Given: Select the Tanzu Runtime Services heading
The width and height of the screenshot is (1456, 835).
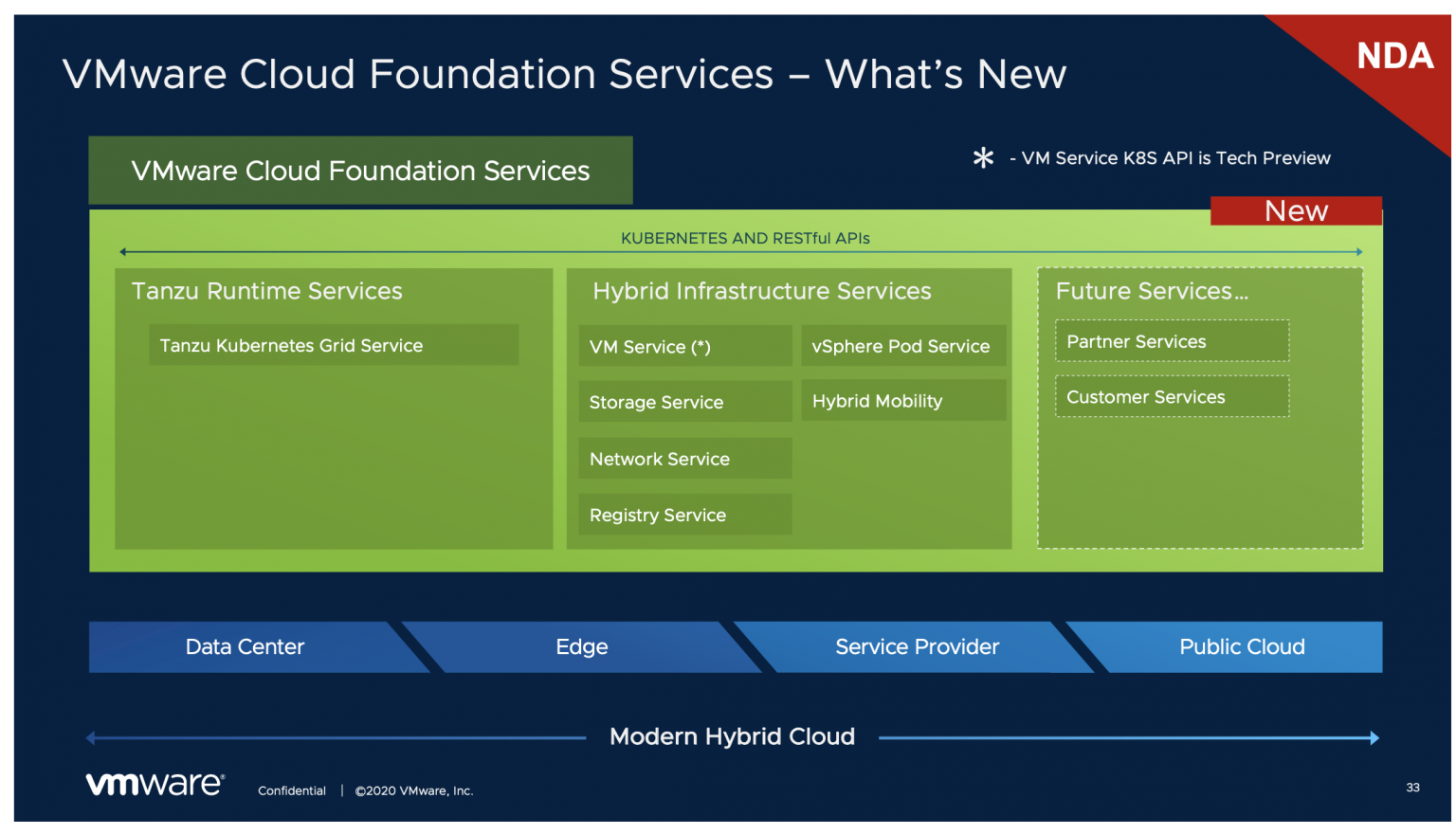Looking at the screenshot, I should tap(267, 291).
